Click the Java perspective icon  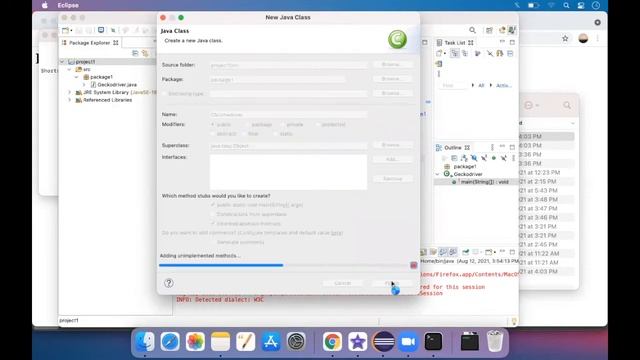pos(512,30)
